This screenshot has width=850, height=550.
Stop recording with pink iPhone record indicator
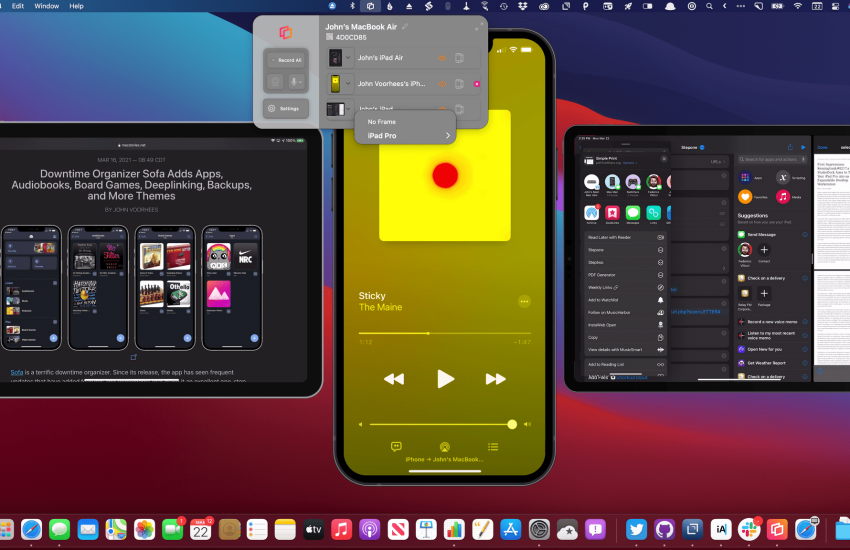point(477,84)
